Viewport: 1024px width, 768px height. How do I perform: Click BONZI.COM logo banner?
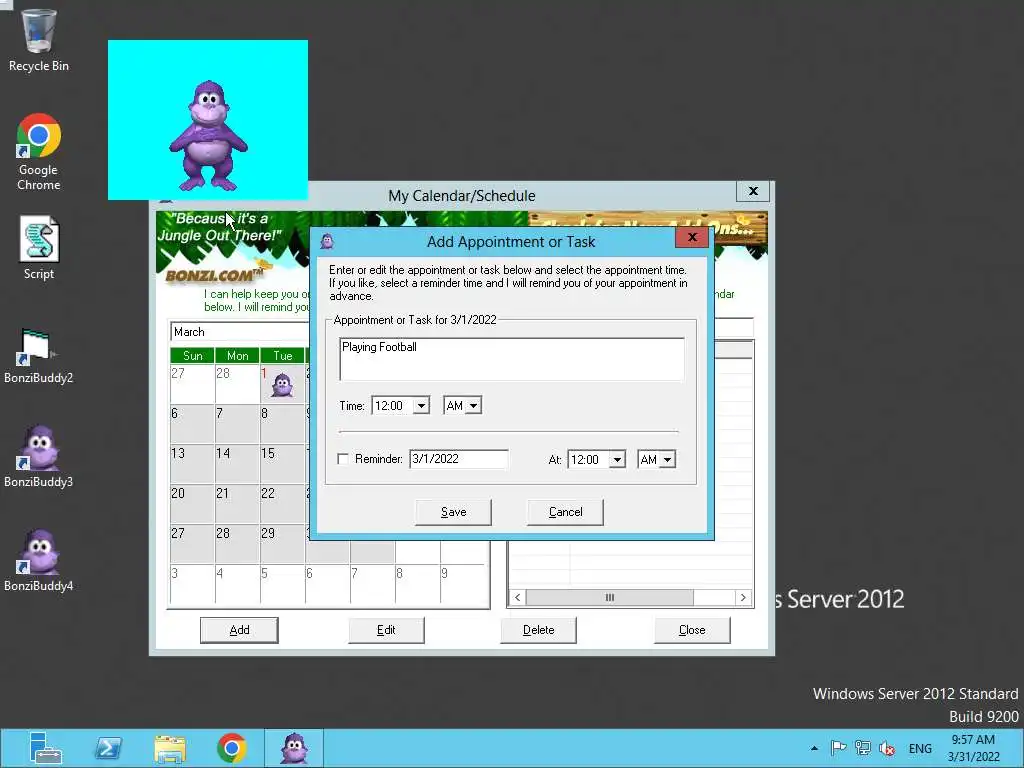[214, 275]
